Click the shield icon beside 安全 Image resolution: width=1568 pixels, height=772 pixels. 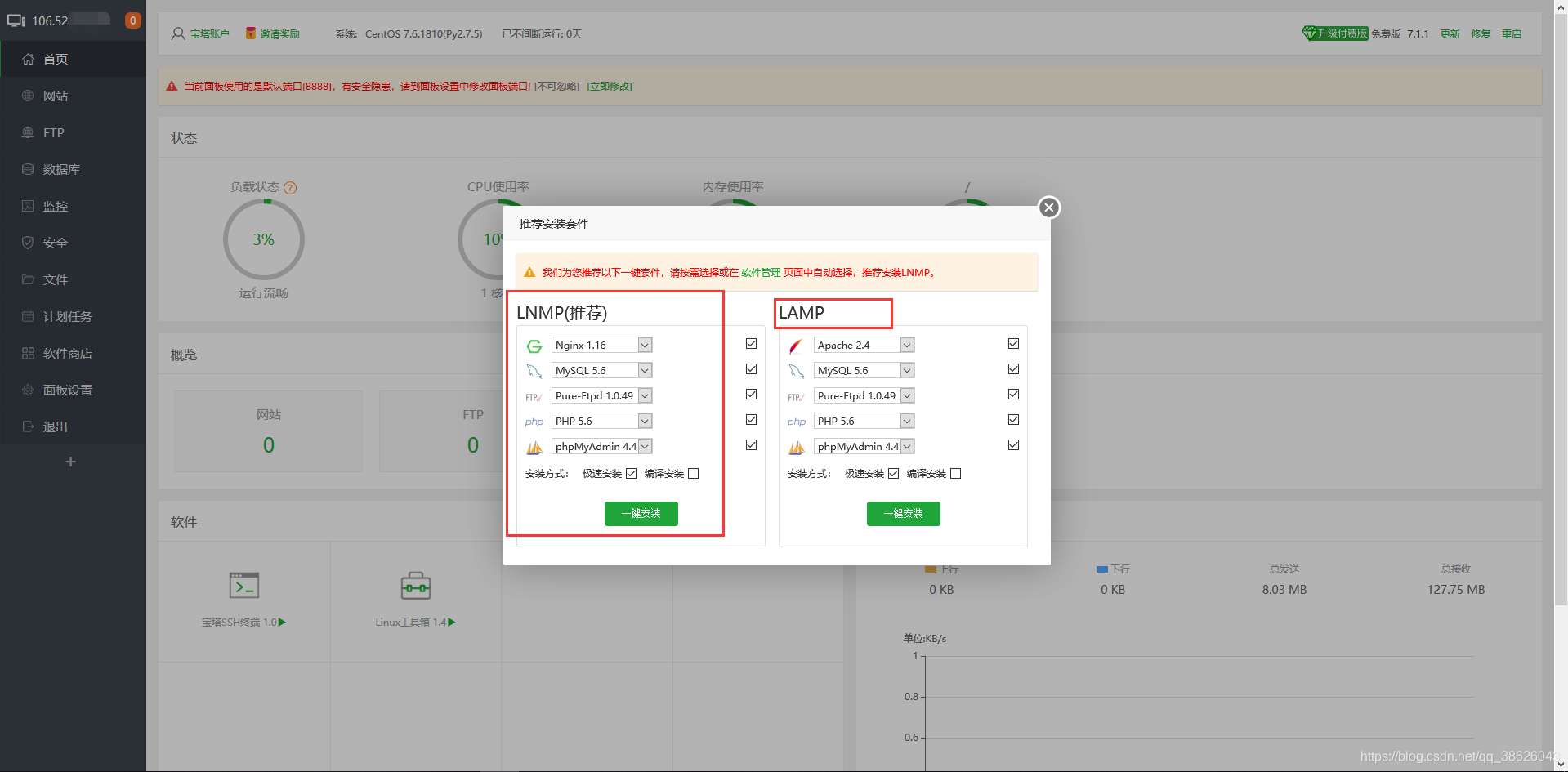point(28,243)
